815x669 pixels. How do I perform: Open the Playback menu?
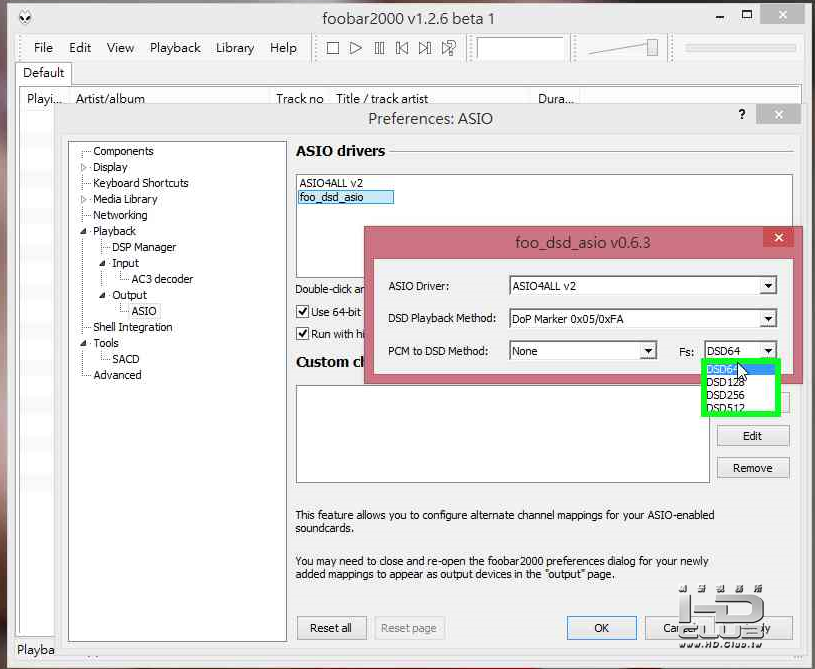175,48
